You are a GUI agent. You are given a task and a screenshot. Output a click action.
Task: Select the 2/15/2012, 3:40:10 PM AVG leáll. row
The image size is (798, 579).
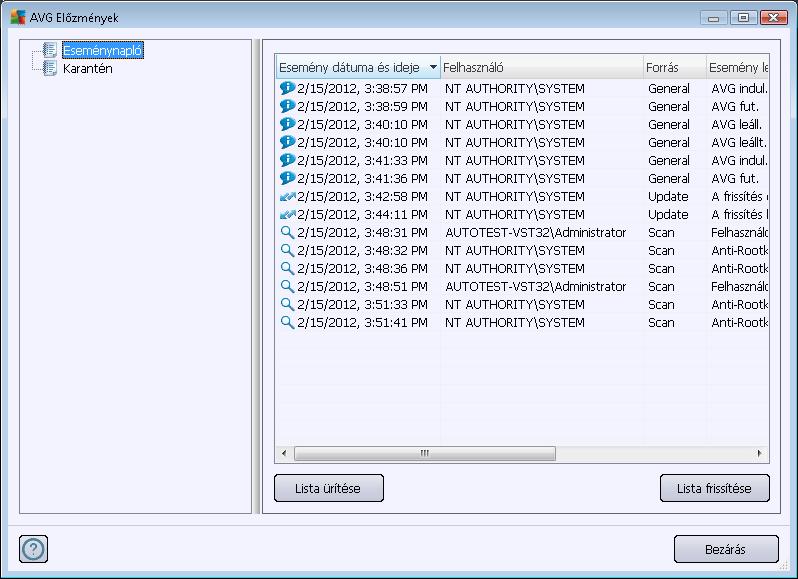click(x=522, y=124)
